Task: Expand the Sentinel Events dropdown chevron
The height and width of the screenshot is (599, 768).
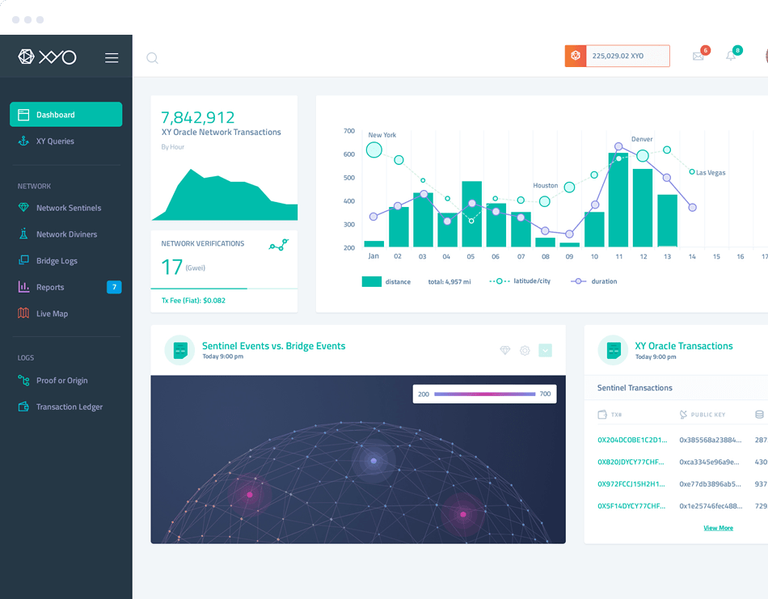Action: click(x=545, y=350)
